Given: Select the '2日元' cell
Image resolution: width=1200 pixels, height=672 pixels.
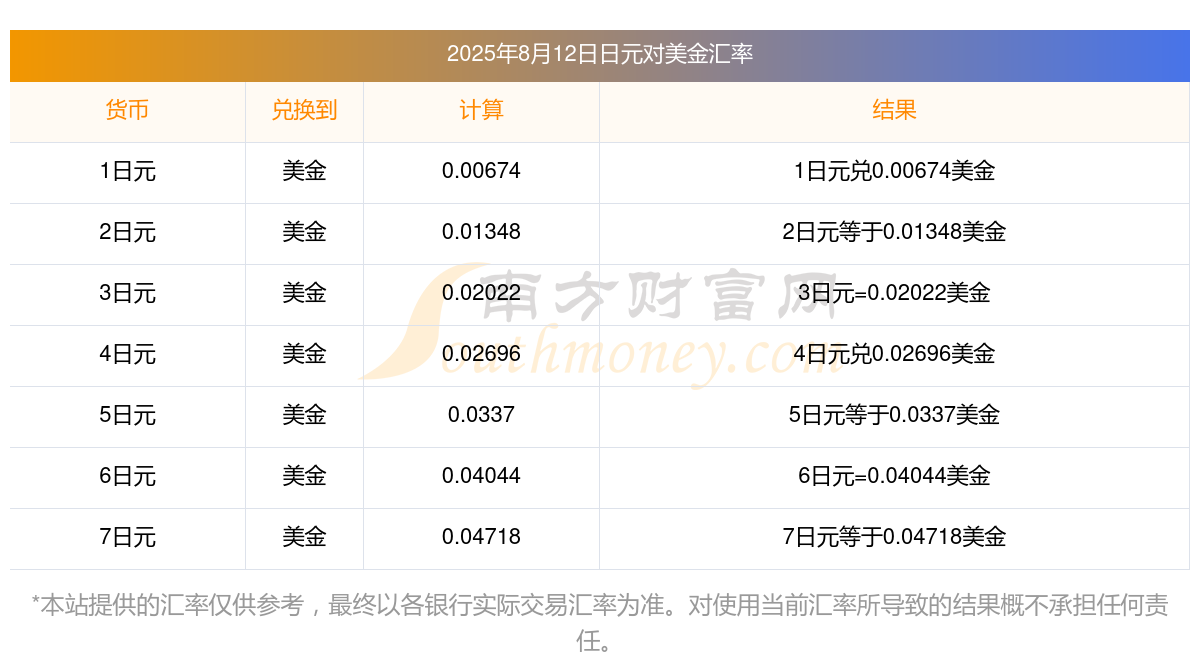Looking at the screenshot, I should point(127,232).
